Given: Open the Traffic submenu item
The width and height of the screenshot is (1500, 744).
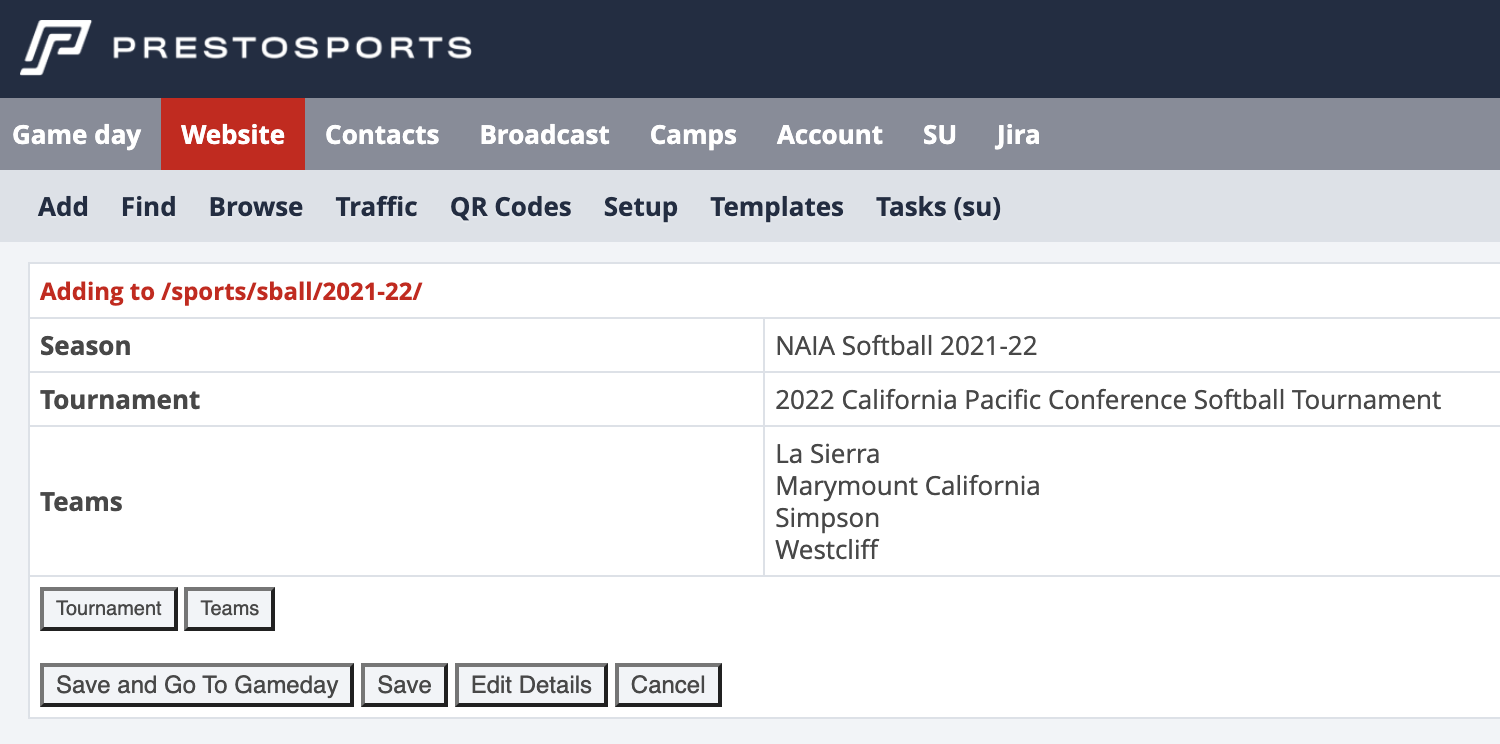Looking at the screenshot, I should pos(376,207).
